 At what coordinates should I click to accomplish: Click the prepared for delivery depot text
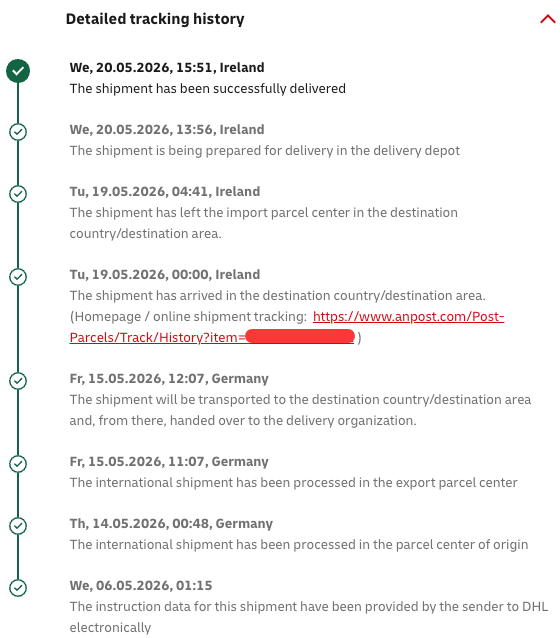[265, 151]
